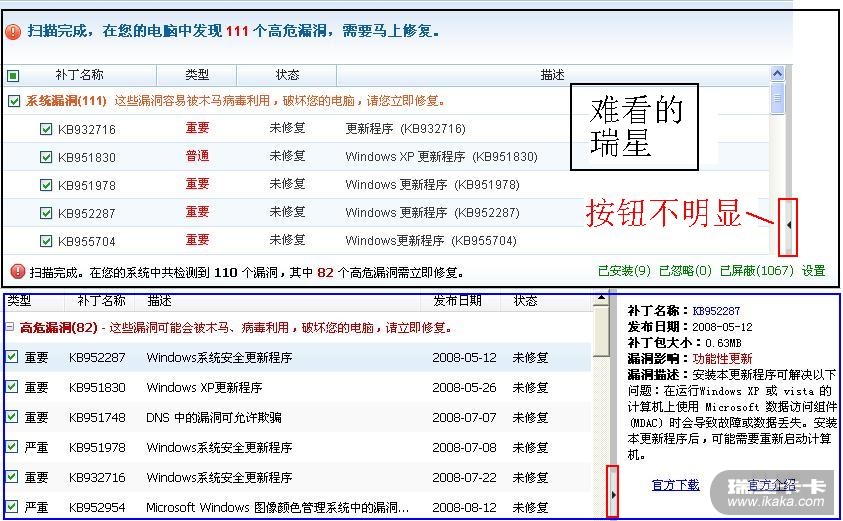843x521 pixels.
Task: Click the 功能性更新 value in the detail pane
Action: click(x=722, y=359)
